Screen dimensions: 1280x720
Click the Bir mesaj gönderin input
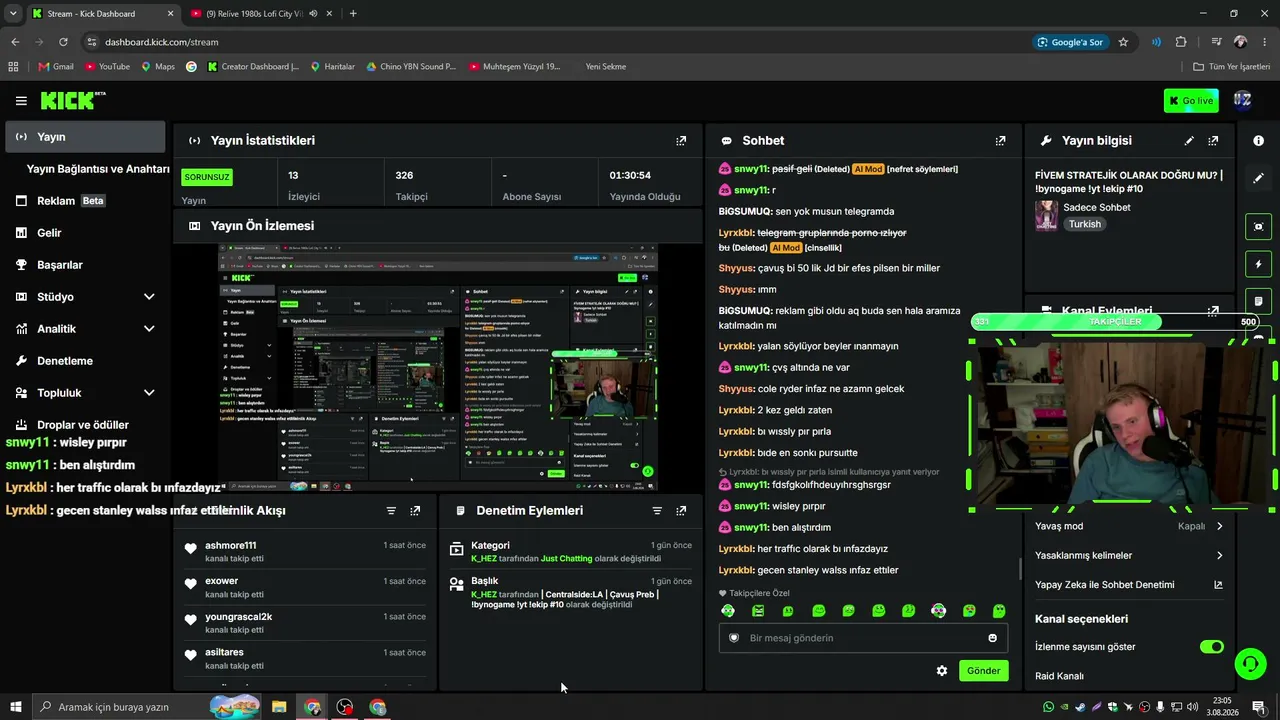863,638
